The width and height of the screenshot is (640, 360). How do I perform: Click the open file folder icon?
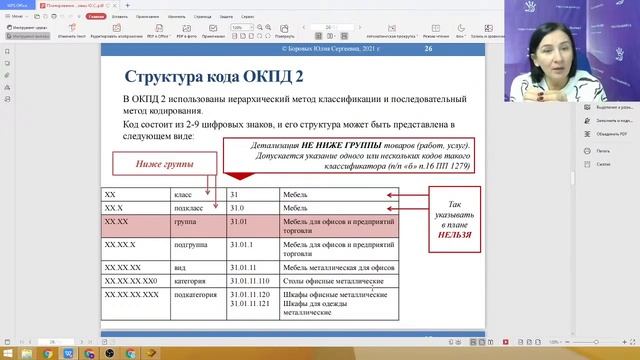pyautogui.click(x=37, y=16)
